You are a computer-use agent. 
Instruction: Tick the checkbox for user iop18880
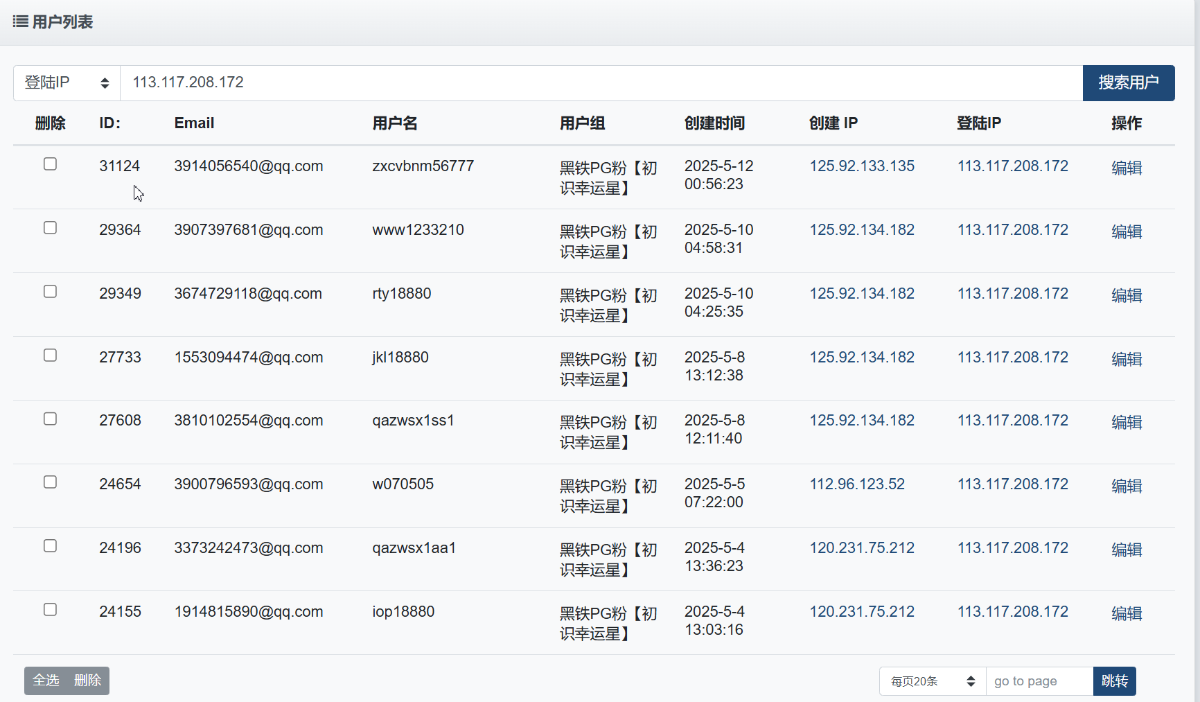coord(50,610)
